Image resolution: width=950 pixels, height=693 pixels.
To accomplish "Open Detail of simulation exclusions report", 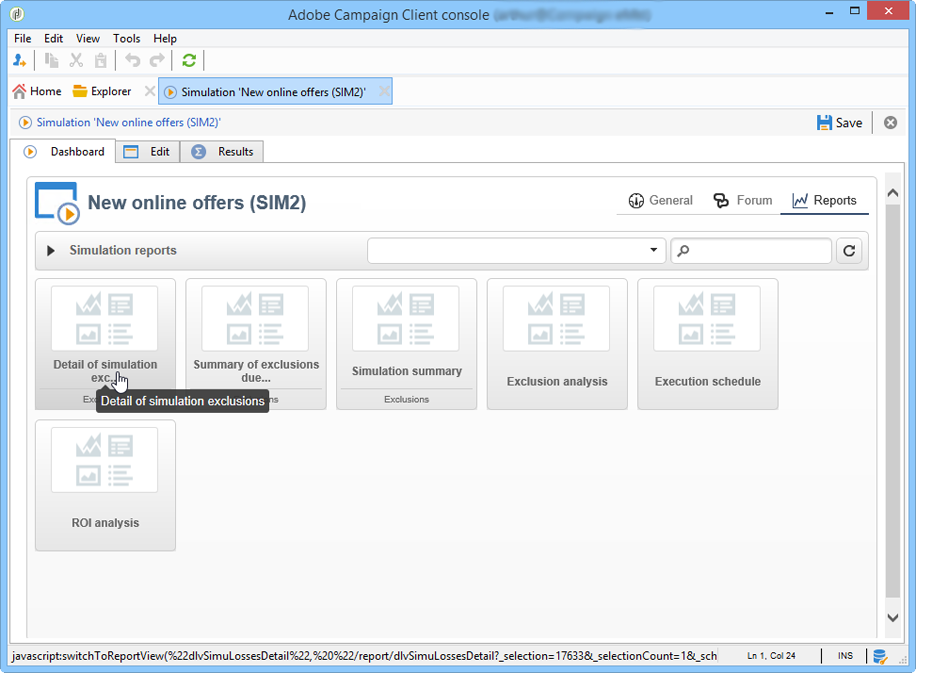I will 105,343.
